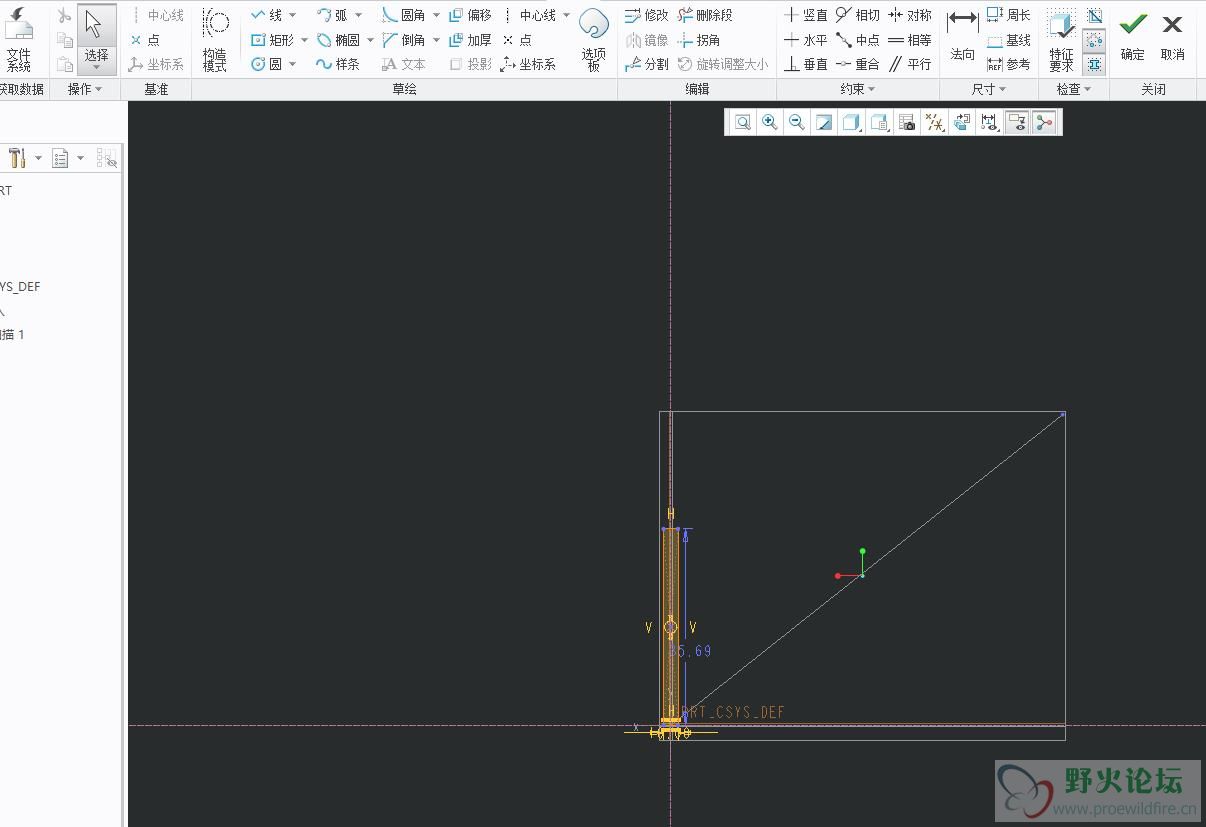Viewport: 1206px width, 827px height.
Task: Select the 椭圆 ellipse tool
Action: tap(338, 40)
